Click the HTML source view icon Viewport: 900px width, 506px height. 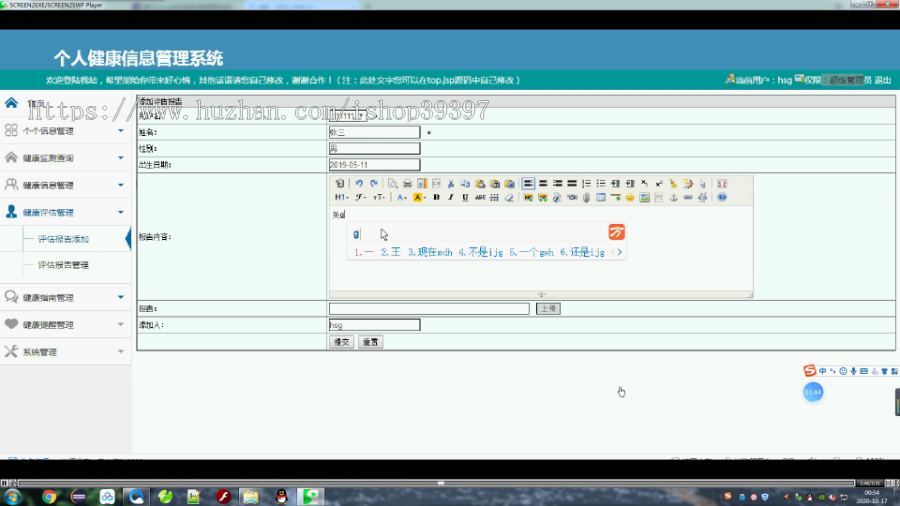[x=340, y=184]
